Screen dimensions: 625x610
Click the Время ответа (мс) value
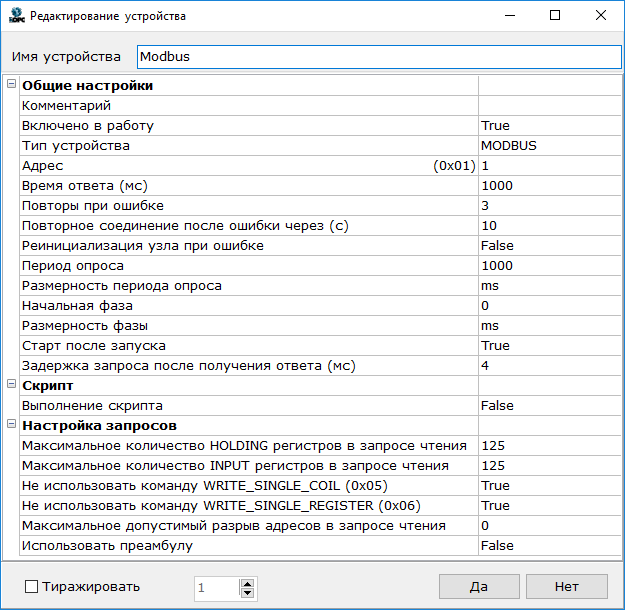click(548, 186)
